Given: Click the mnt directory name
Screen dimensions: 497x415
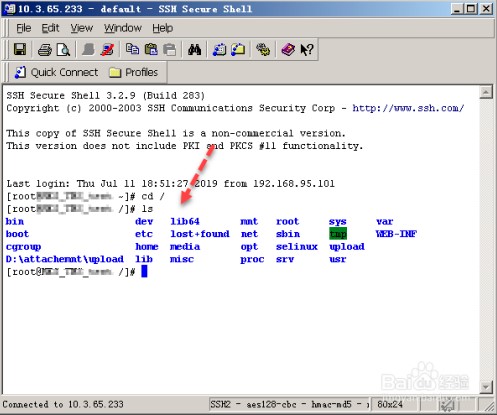Looking at the screenshot, I should click(x=249, y=222).
